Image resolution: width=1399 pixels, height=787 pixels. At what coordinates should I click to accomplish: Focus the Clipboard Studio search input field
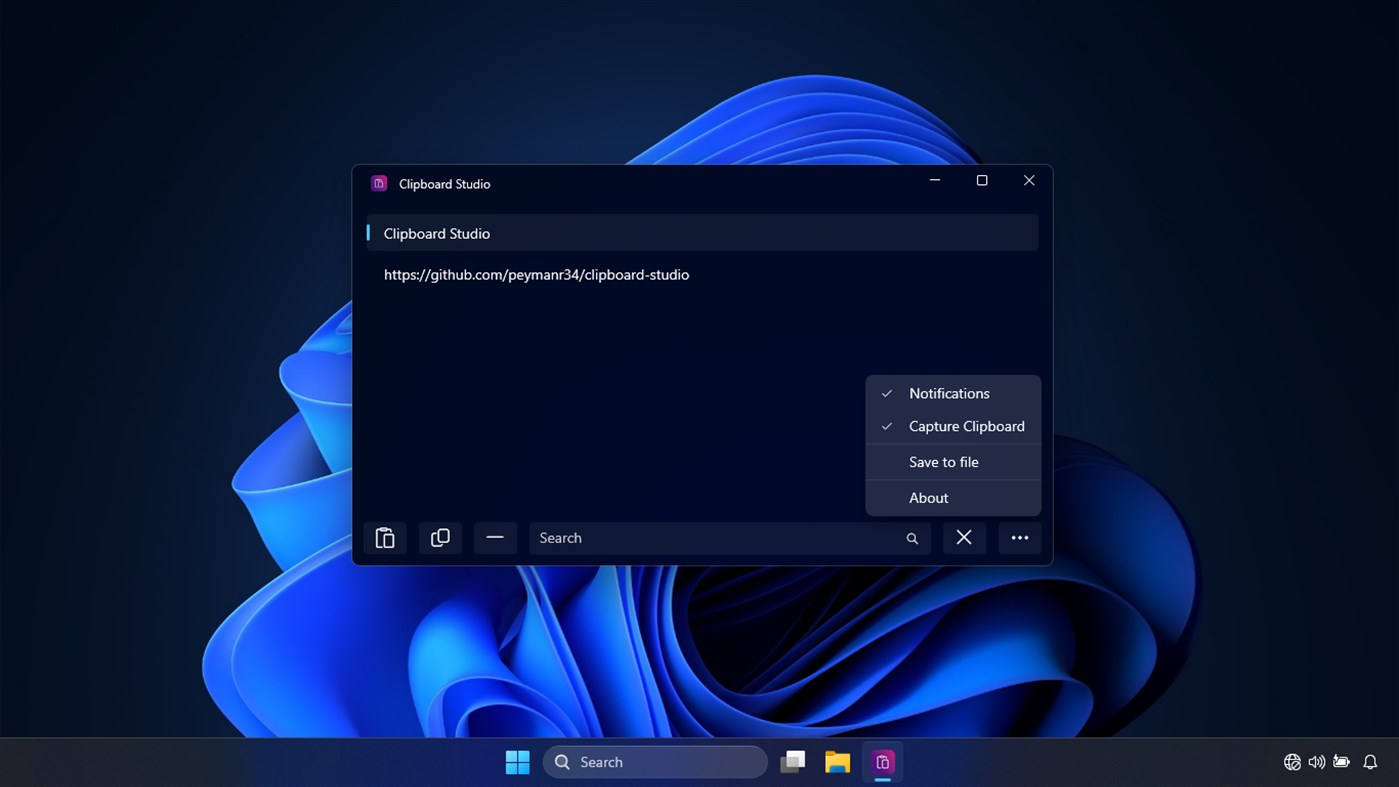click(x=730, y=538)
